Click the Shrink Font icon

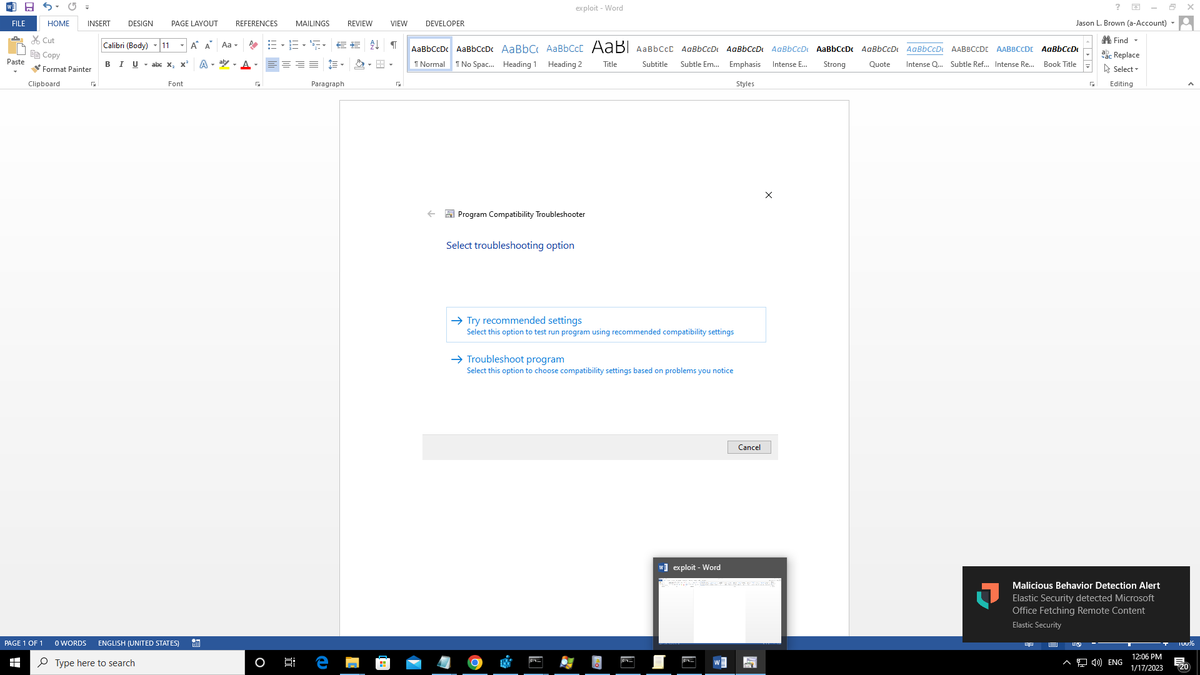pyautogui.click(x=208, y=45)
